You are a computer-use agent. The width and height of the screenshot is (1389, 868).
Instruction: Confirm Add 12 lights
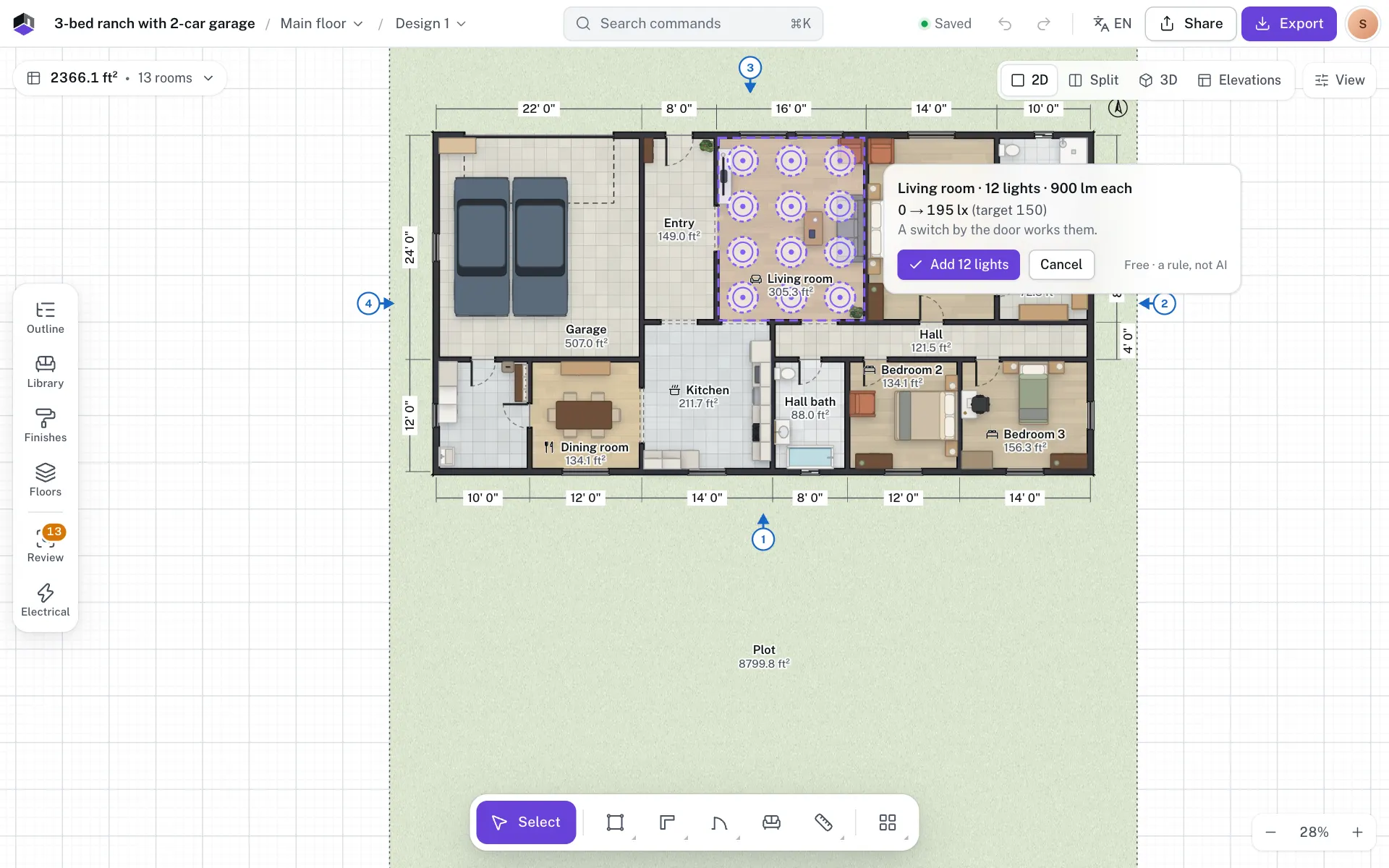pos(959,265)
